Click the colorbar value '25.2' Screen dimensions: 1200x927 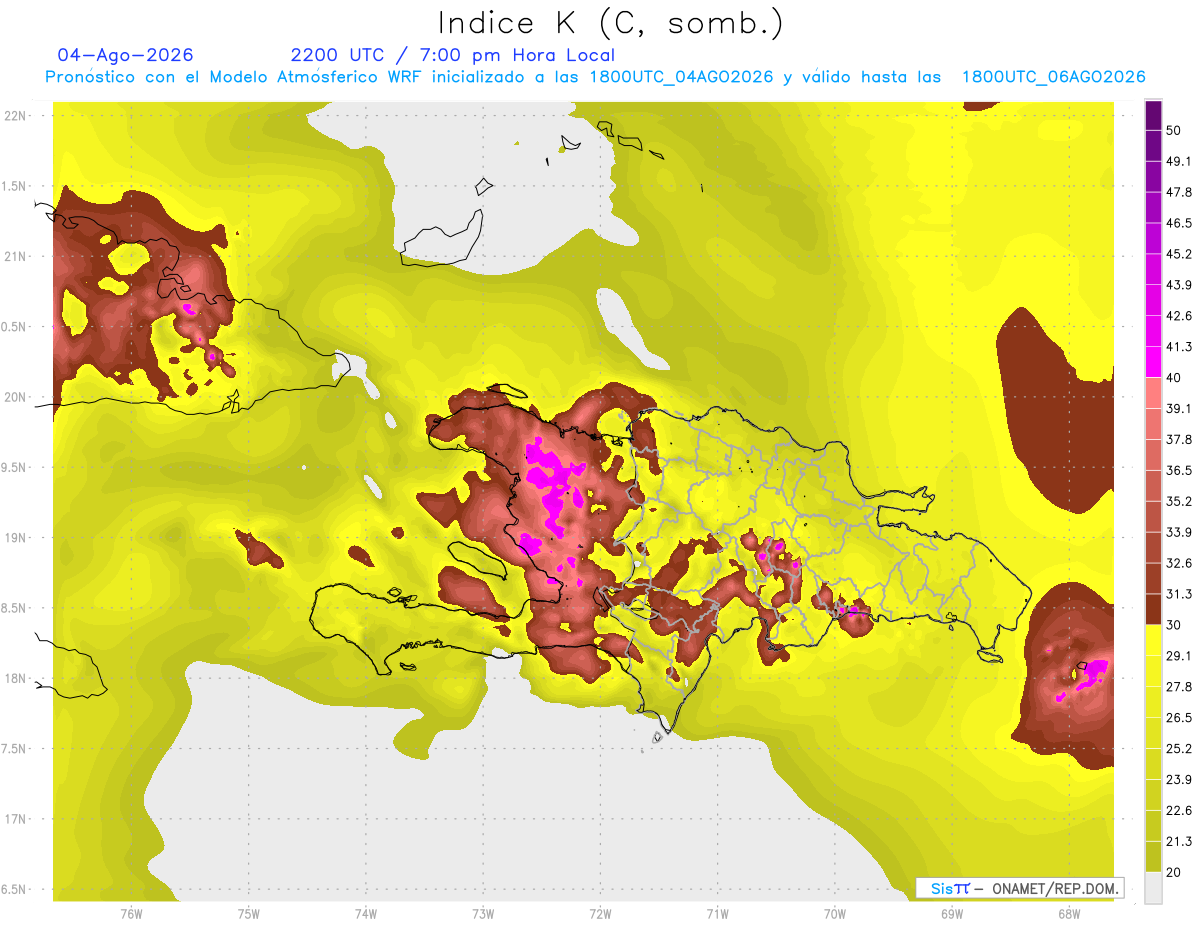point(1179,748)
